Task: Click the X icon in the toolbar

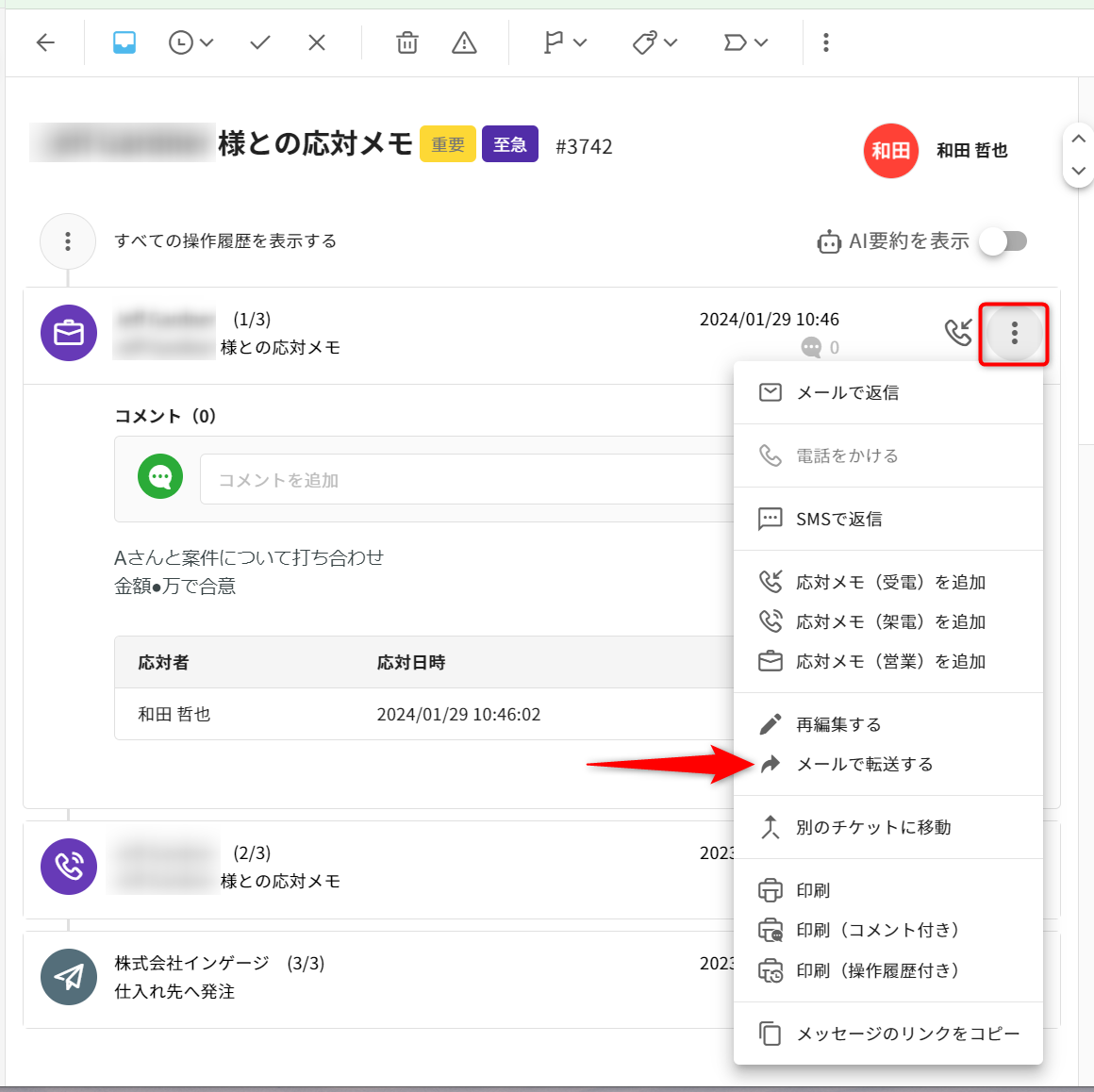Action: pyautogui.click(x=317, y=42)
